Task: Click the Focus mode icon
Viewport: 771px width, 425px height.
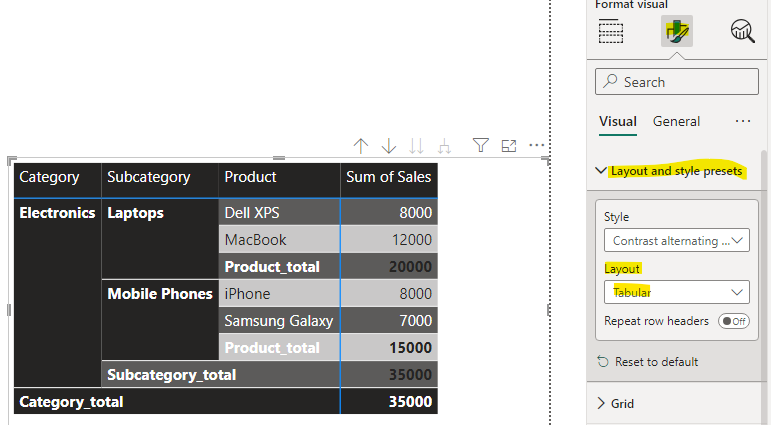Action: pyautogui.click(x=509, y=146)
